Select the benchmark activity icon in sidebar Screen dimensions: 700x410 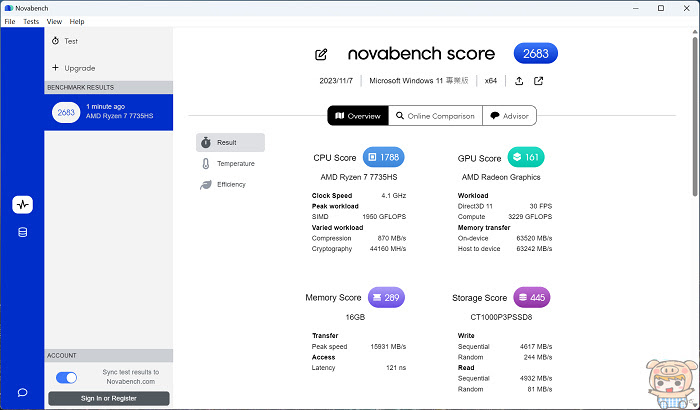22,205
